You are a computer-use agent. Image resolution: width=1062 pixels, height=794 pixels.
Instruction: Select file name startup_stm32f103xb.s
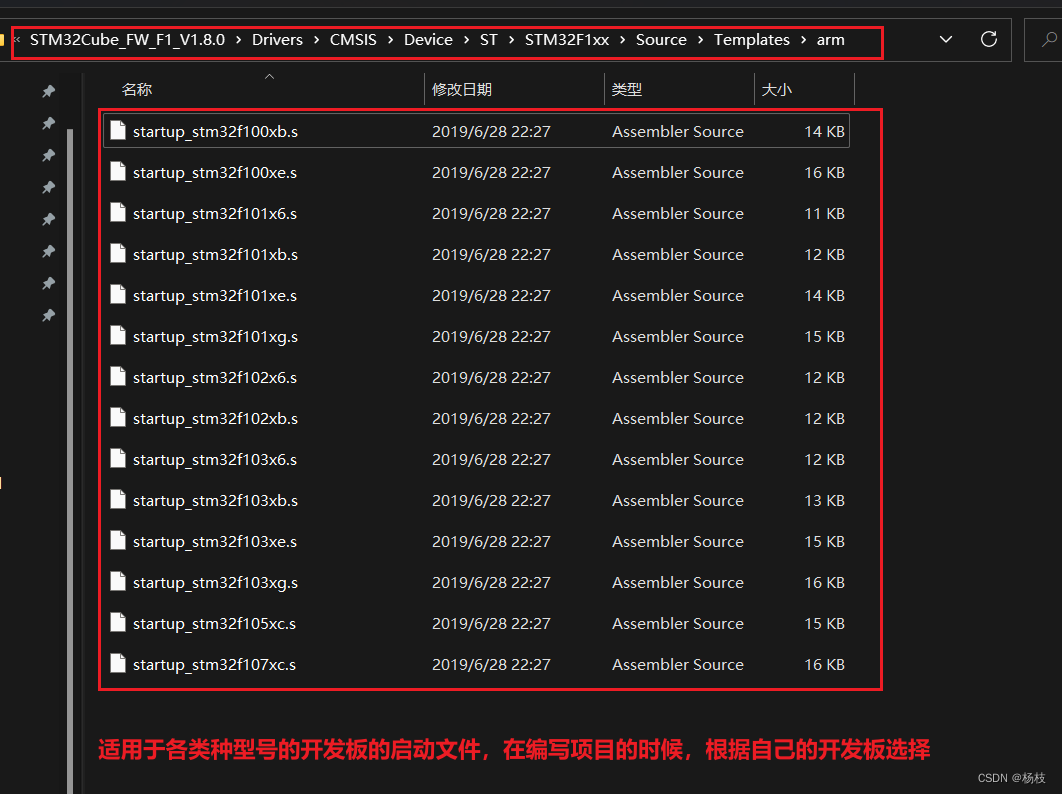tap(215, 501)
